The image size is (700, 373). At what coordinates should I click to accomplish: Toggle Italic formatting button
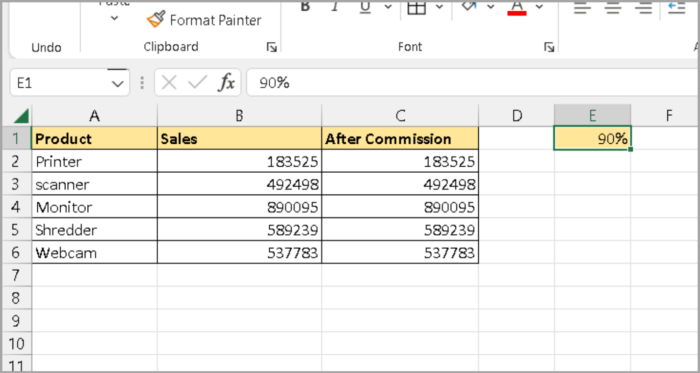tap(334, 6)
